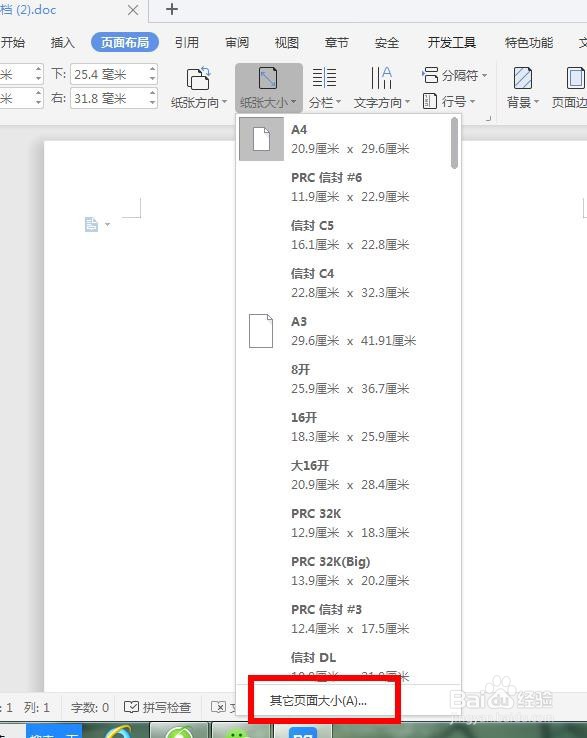Choose PRC 信封 #3 paper size
Viewport: 587px width, 738px height.
344,619
